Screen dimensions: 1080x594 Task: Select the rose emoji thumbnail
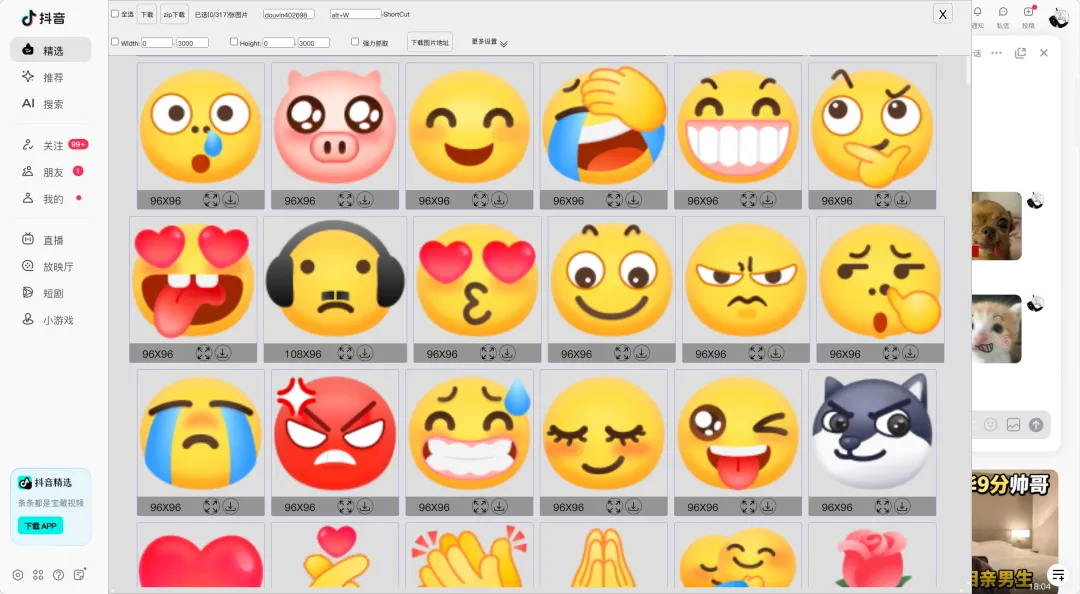click(872, 555)
